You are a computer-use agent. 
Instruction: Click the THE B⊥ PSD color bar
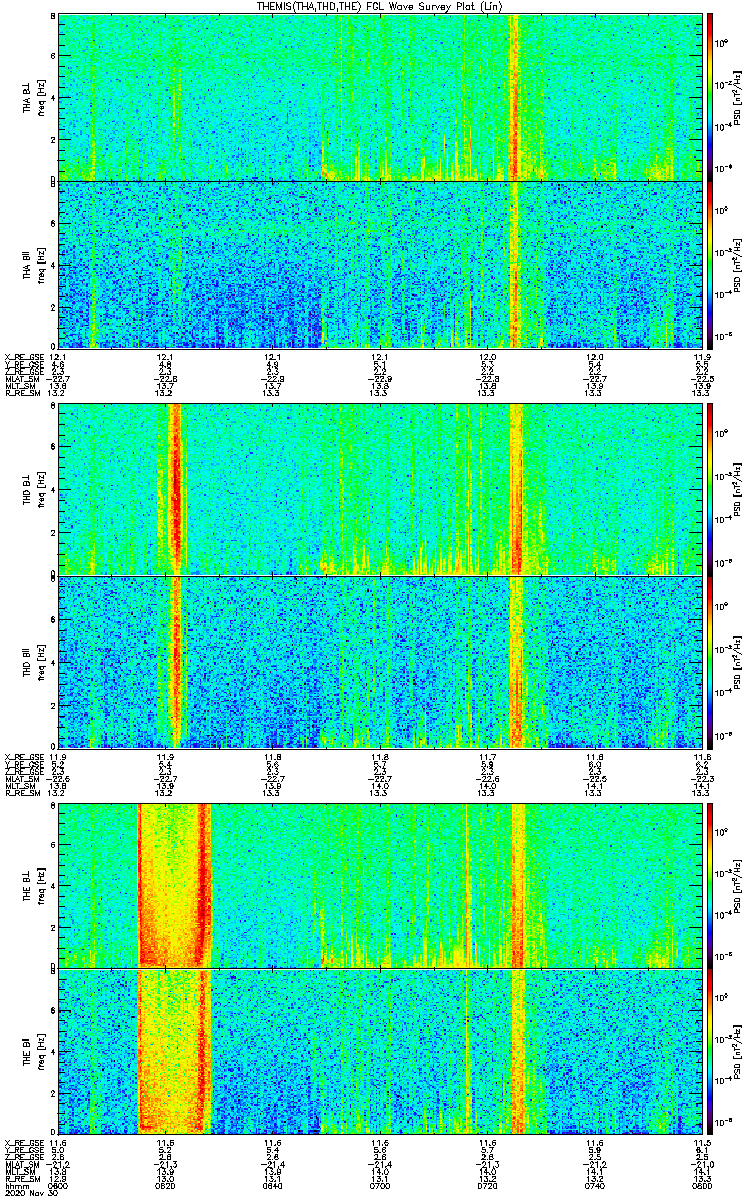tap(710, 885)
